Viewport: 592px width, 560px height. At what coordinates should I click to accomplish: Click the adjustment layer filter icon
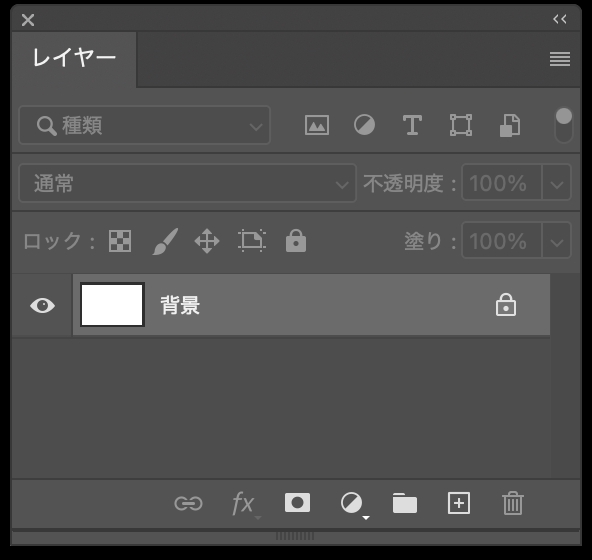[x=364, y=125]
